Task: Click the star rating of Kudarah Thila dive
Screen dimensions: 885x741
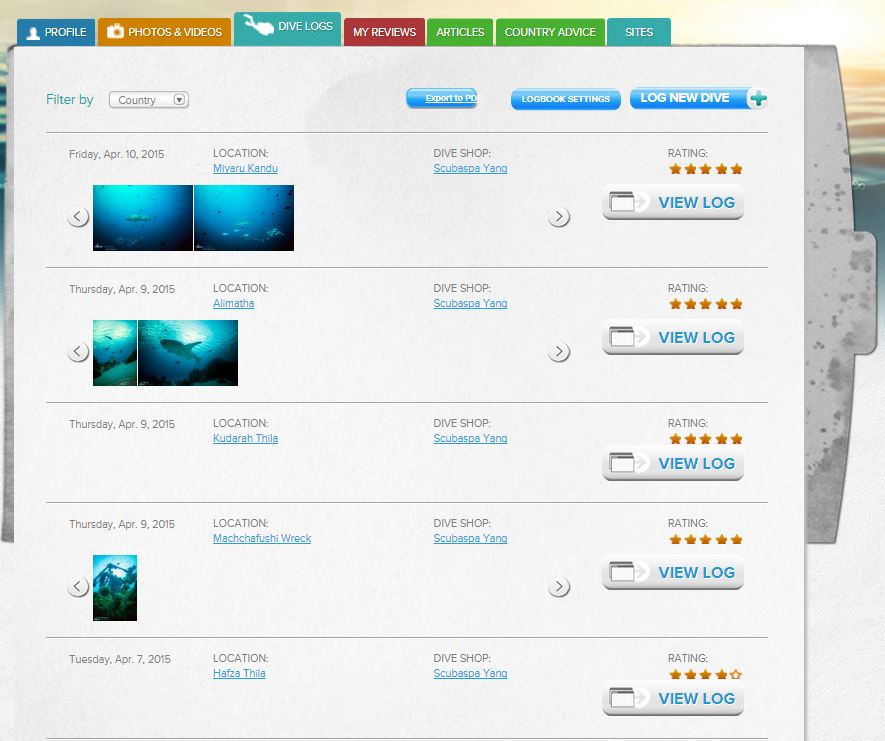Action: 706,439
